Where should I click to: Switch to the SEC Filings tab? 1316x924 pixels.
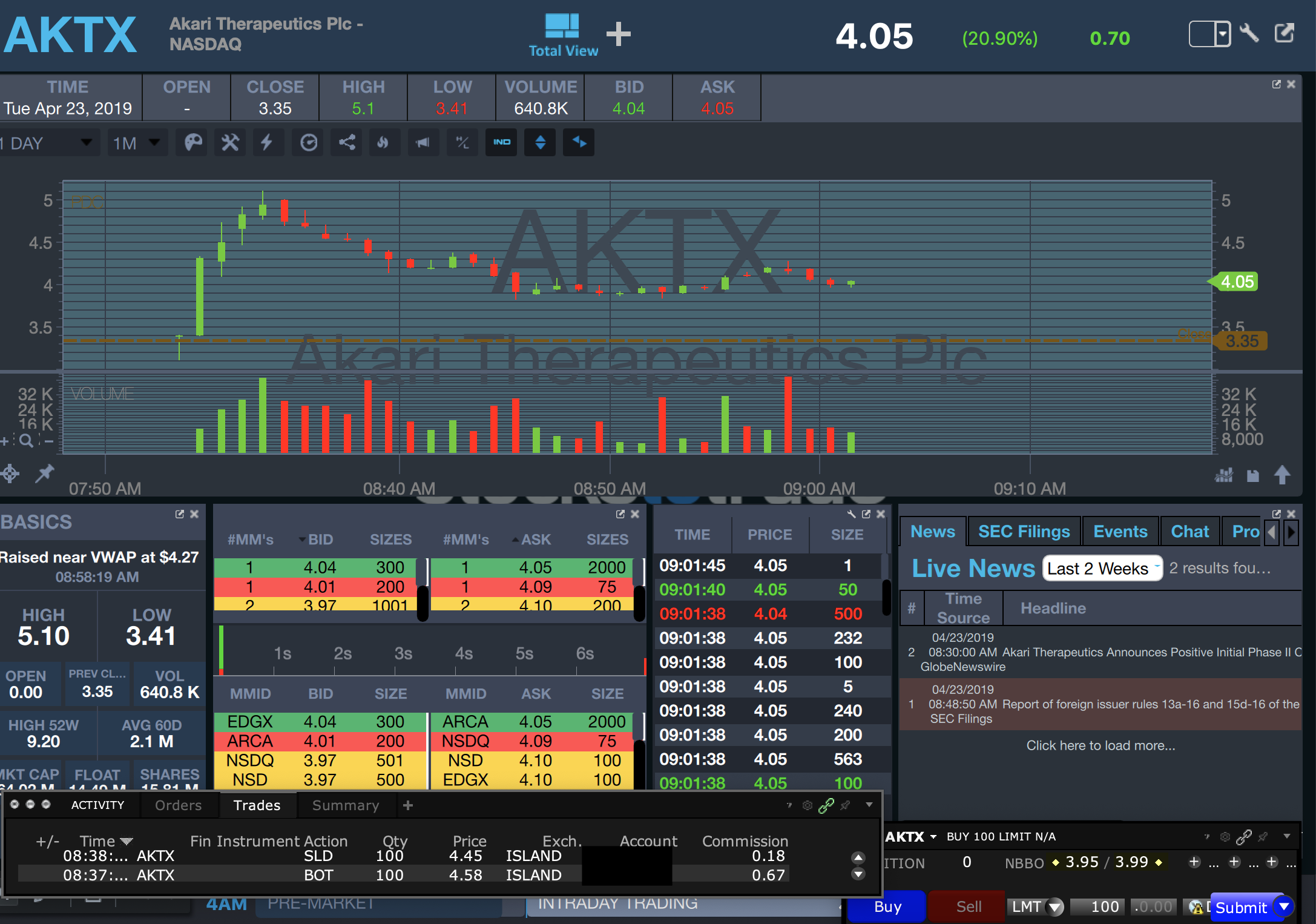pos(1024,532)
